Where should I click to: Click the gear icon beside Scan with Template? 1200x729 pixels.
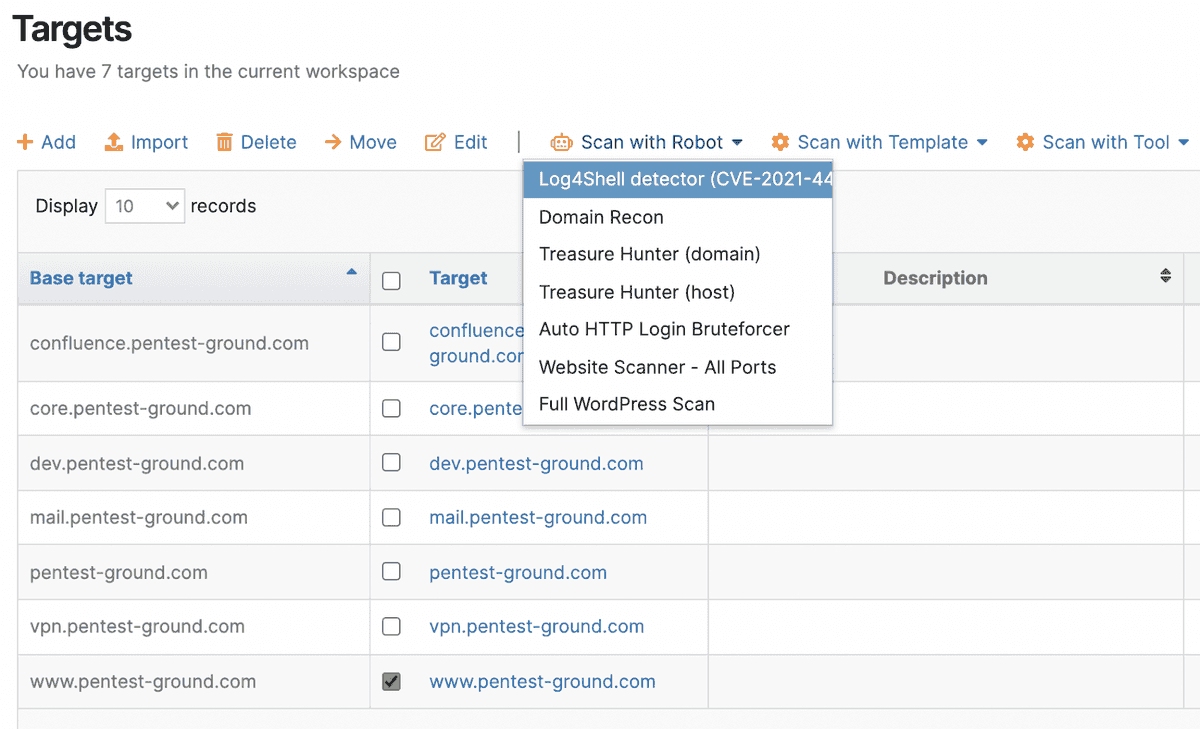(x=780, y=142)
